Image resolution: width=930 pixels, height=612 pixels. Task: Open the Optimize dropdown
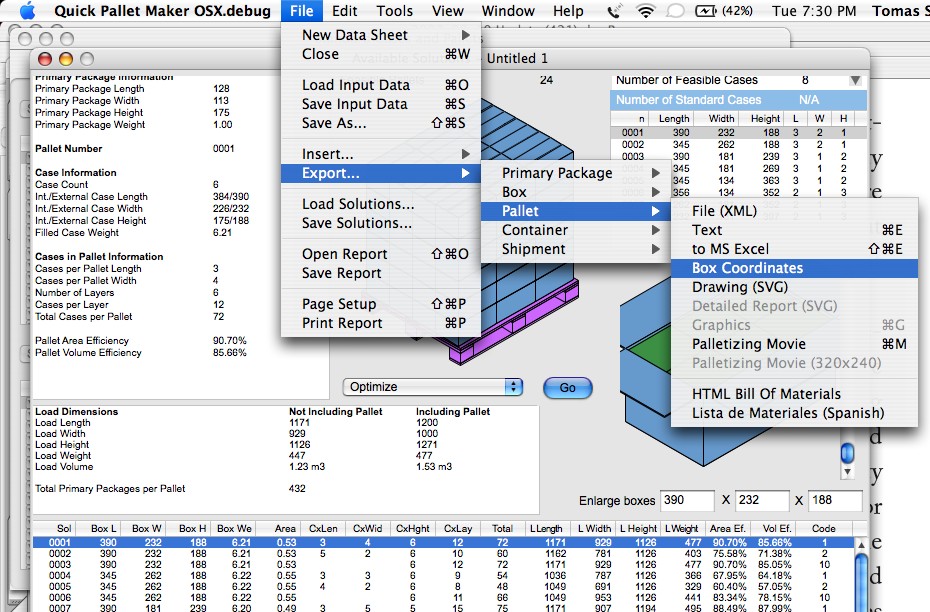[x=433, y=387]
